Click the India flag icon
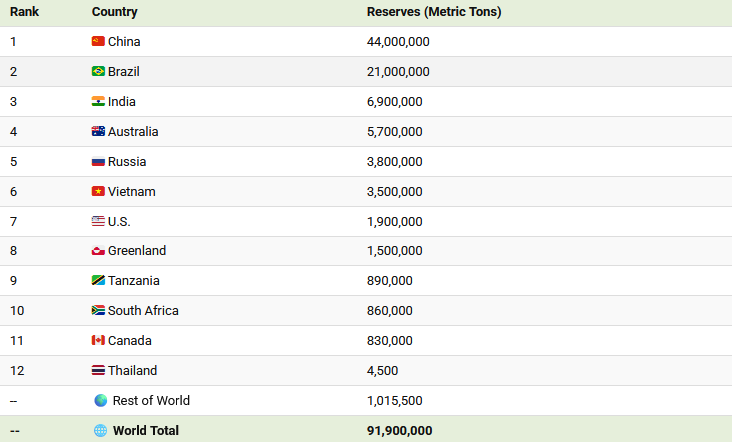Viewport: 732px width, 442px height. [98, 102]
